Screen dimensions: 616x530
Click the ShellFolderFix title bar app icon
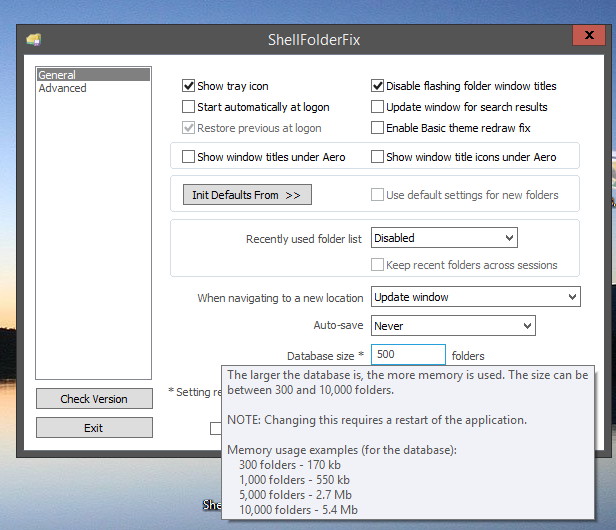tap(34, 40)
